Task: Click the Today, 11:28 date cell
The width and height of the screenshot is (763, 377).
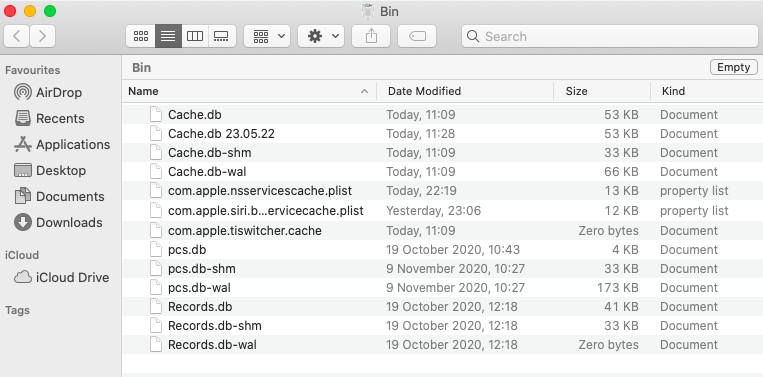Action: click(x=421, y=134)
